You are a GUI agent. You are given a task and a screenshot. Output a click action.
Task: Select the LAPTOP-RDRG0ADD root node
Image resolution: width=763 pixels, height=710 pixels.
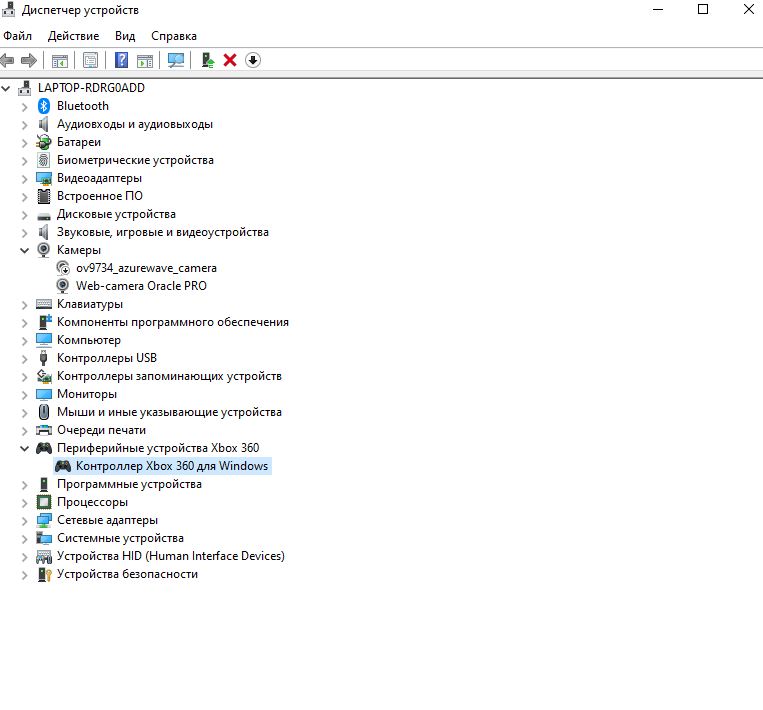click(x=91, y=88)
